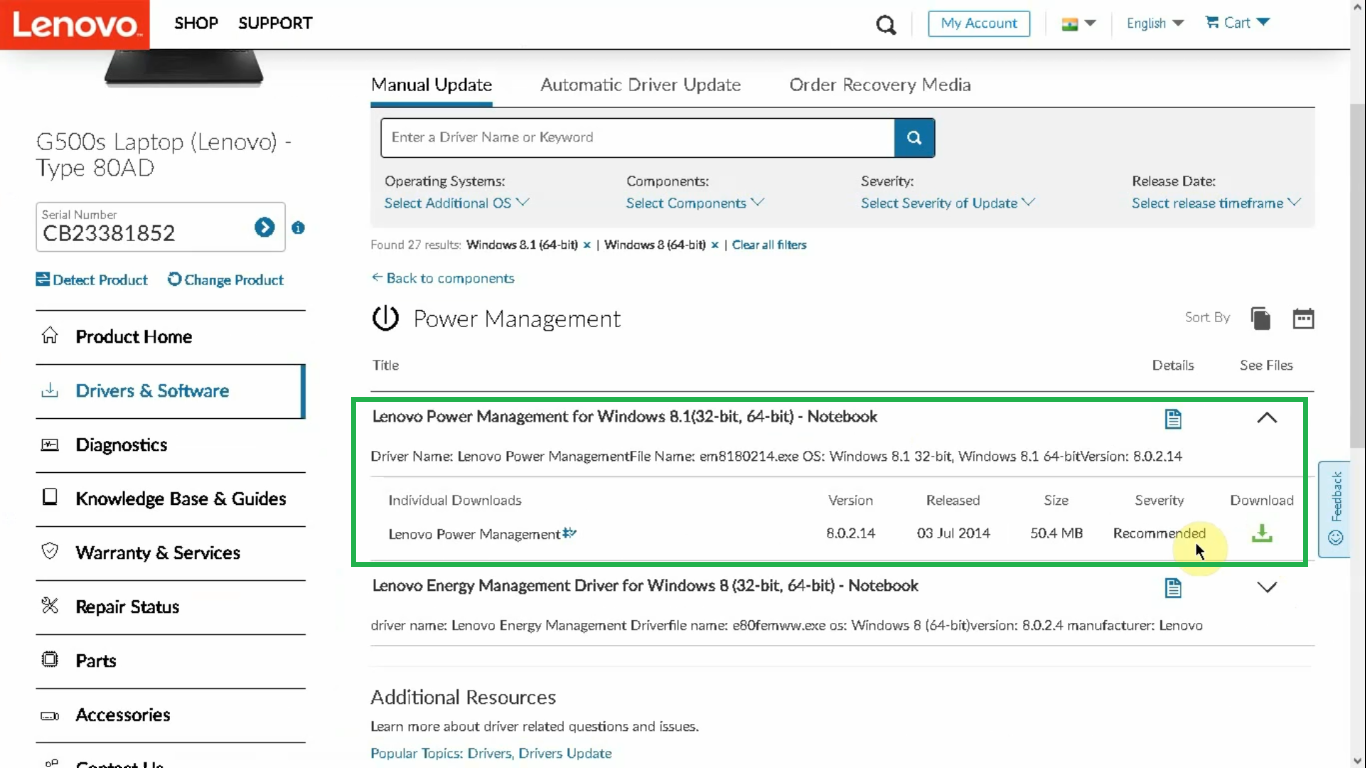Open the Feedback side tab
This screenshot has width=1366, height=768.
(x=1335, y=509)
